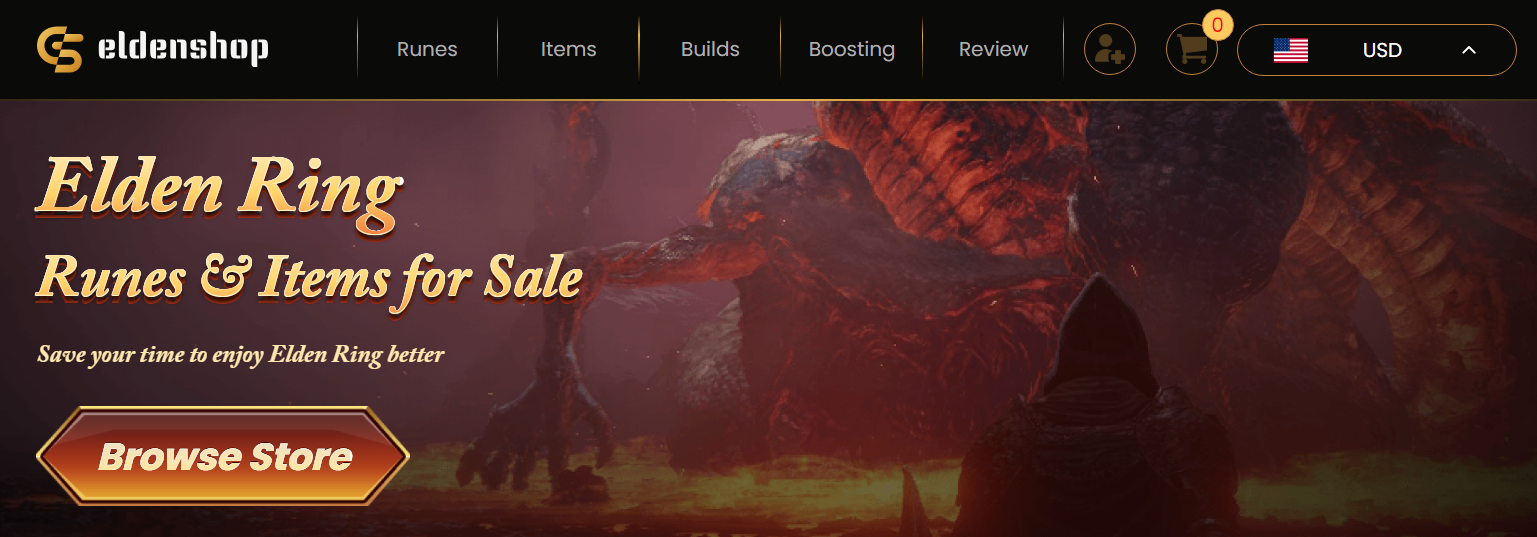Viewport: 1537px width, 537px height.
Task: Go to the Items section
Action: click(x=568, y=49)
